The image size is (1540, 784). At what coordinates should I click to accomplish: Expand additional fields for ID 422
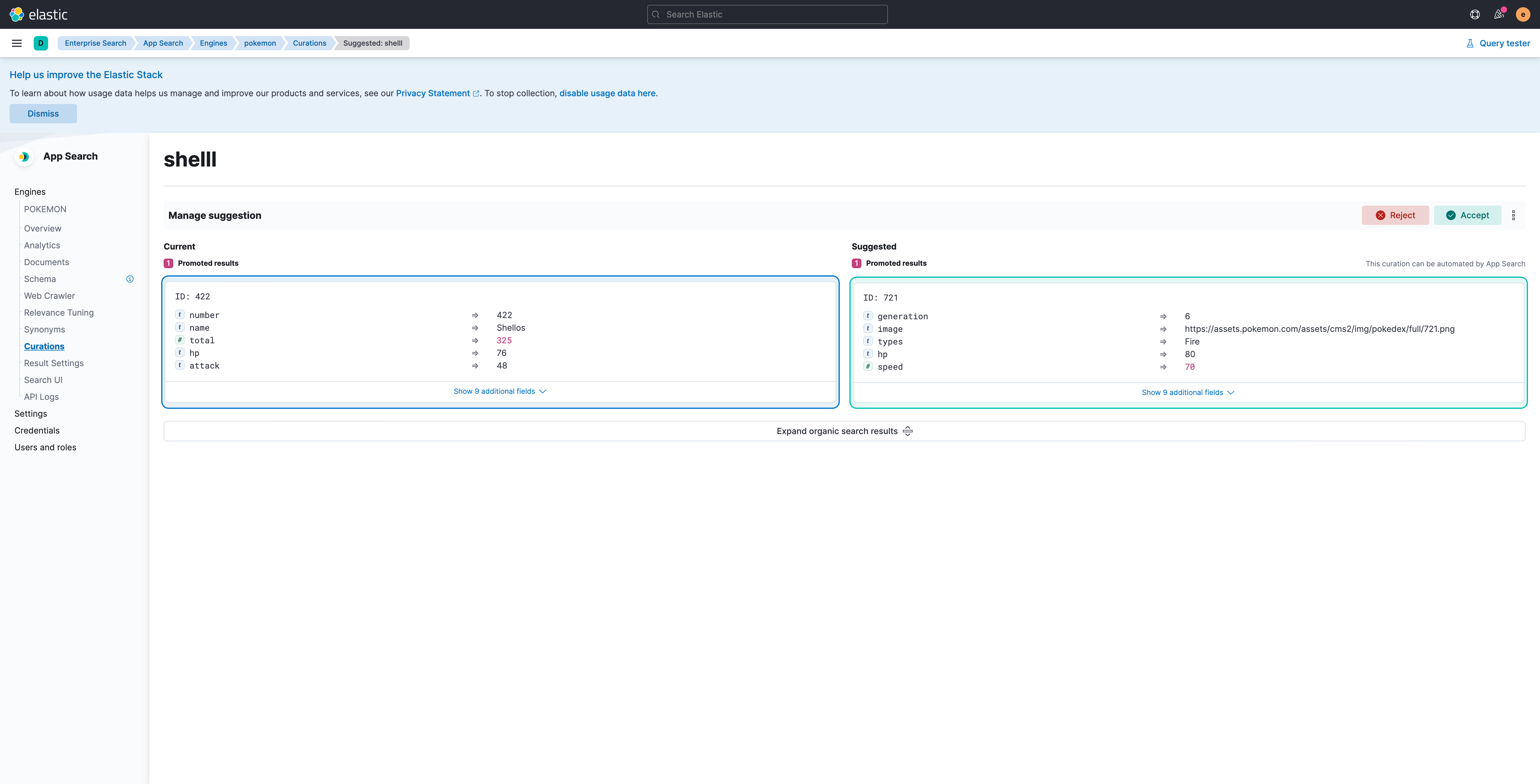[500, 391]
